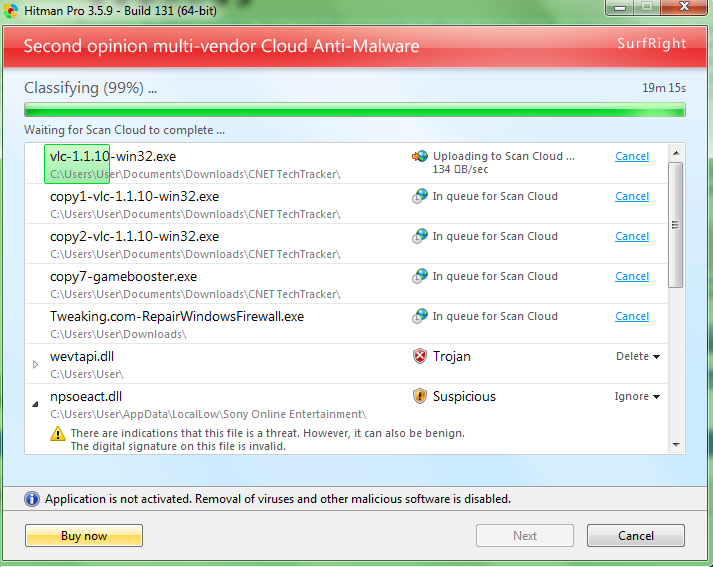This screenshot has width=713, height=567.
Task: Cancel scan of copy7-gamebooster.exe
Action: click(632, 276)
